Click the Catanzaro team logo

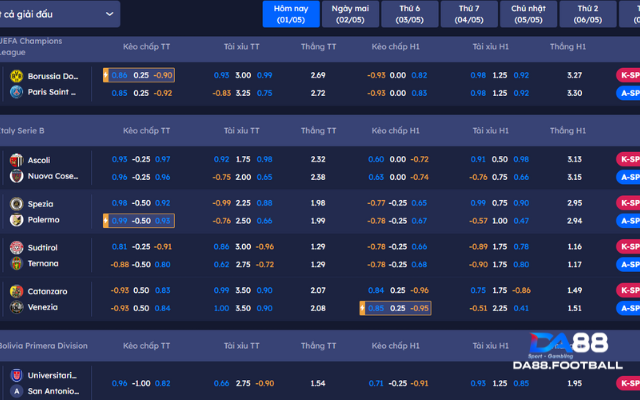click(x=16, y=291)
